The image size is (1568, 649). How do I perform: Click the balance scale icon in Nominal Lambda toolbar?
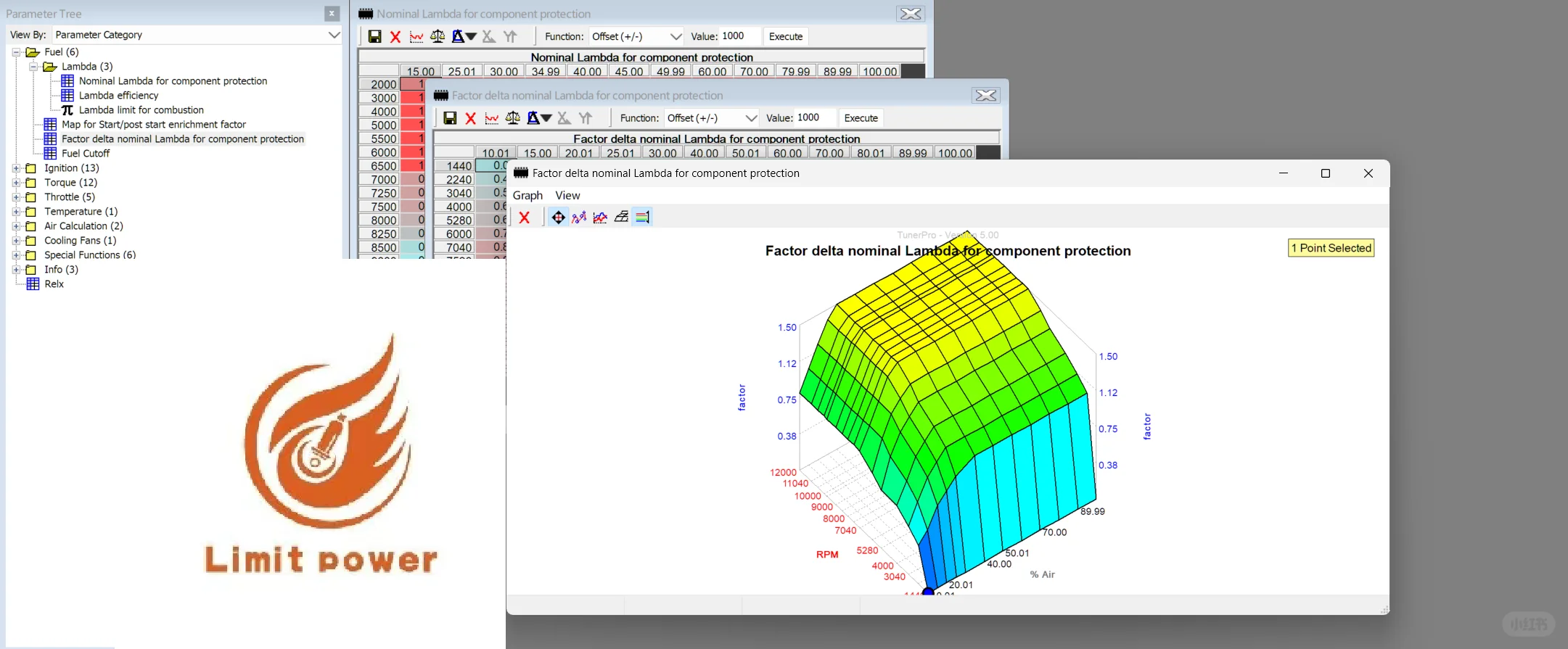(x=438, y=36)
